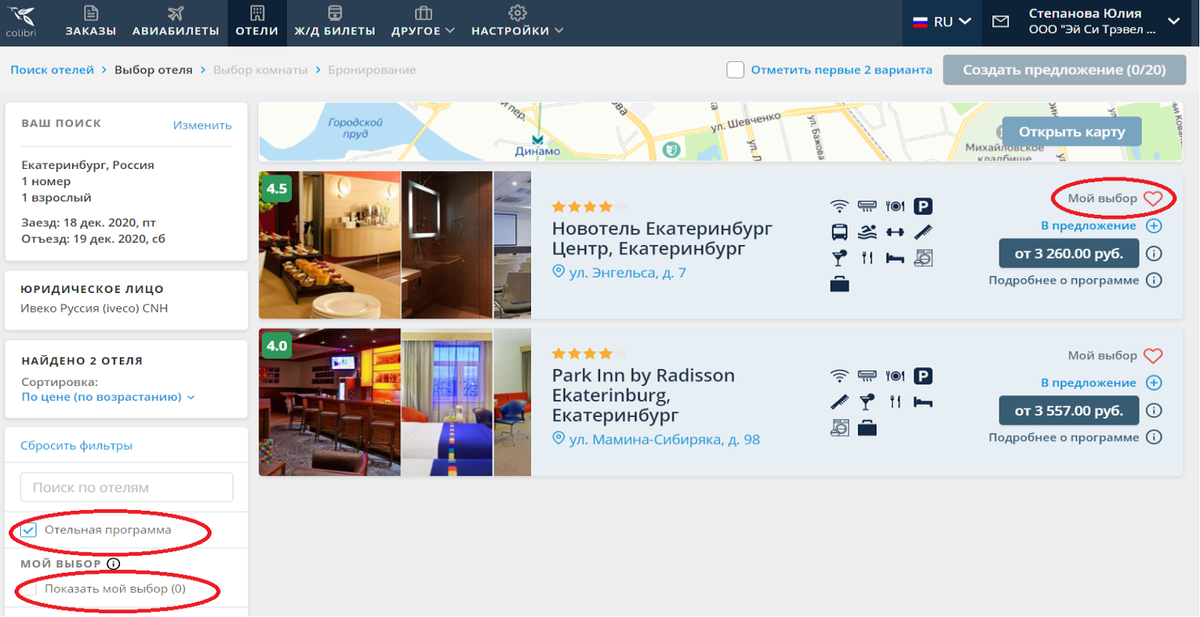Click Изменить search link
The width and height of the screenshot is (1200, 617).
pyautogui.click(x=202, y=125)
